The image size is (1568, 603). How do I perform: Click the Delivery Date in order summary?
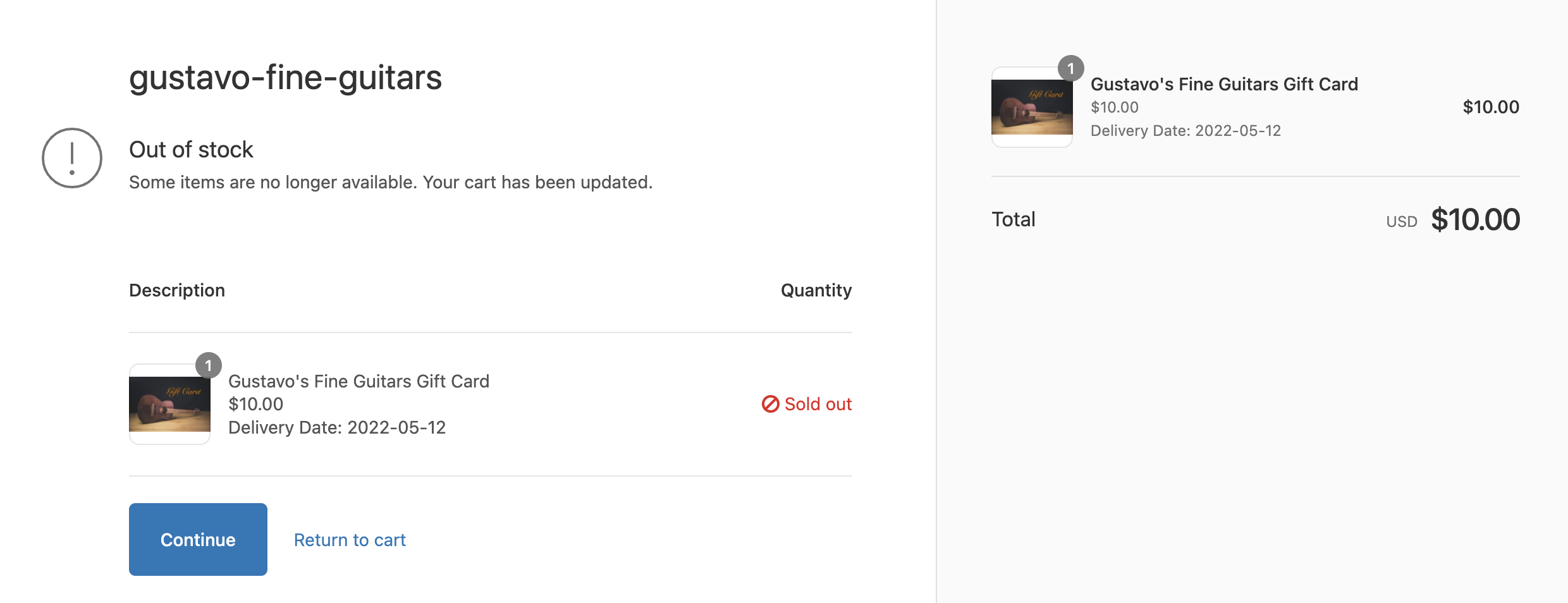(x=1185, y=131)
